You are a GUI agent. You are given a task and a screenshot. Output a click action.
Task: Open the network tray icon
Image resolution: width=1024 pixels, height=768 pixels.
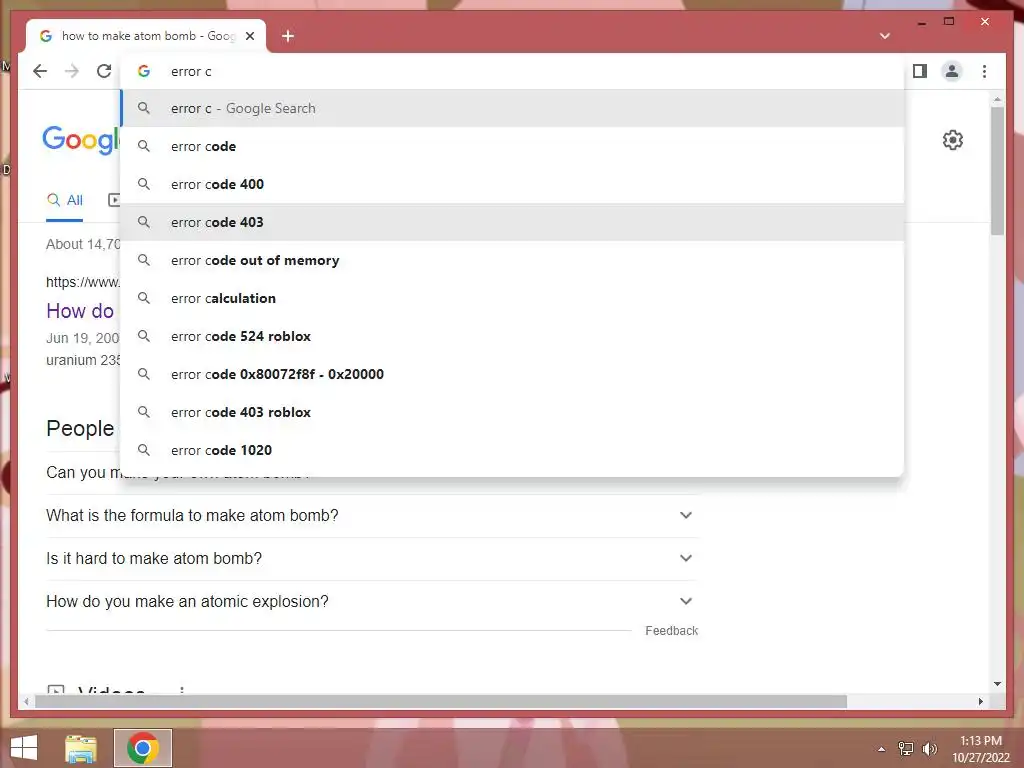click(906, 749)
